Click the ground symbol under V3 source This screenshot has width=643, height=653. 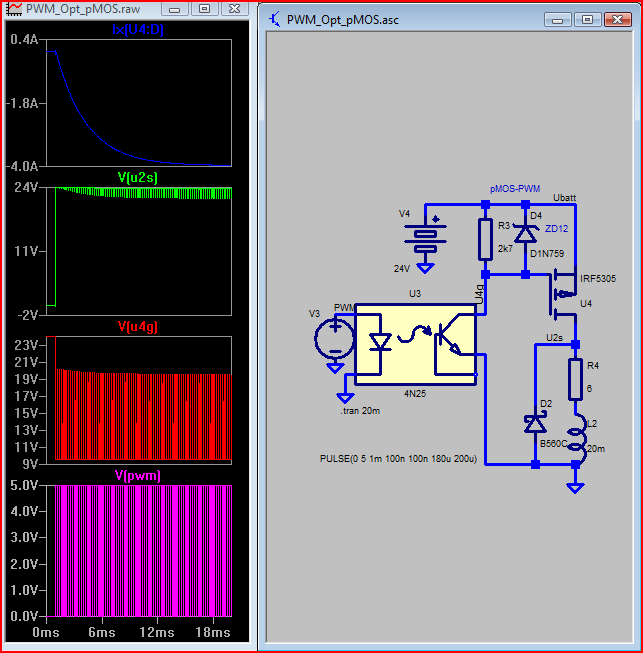335,368
